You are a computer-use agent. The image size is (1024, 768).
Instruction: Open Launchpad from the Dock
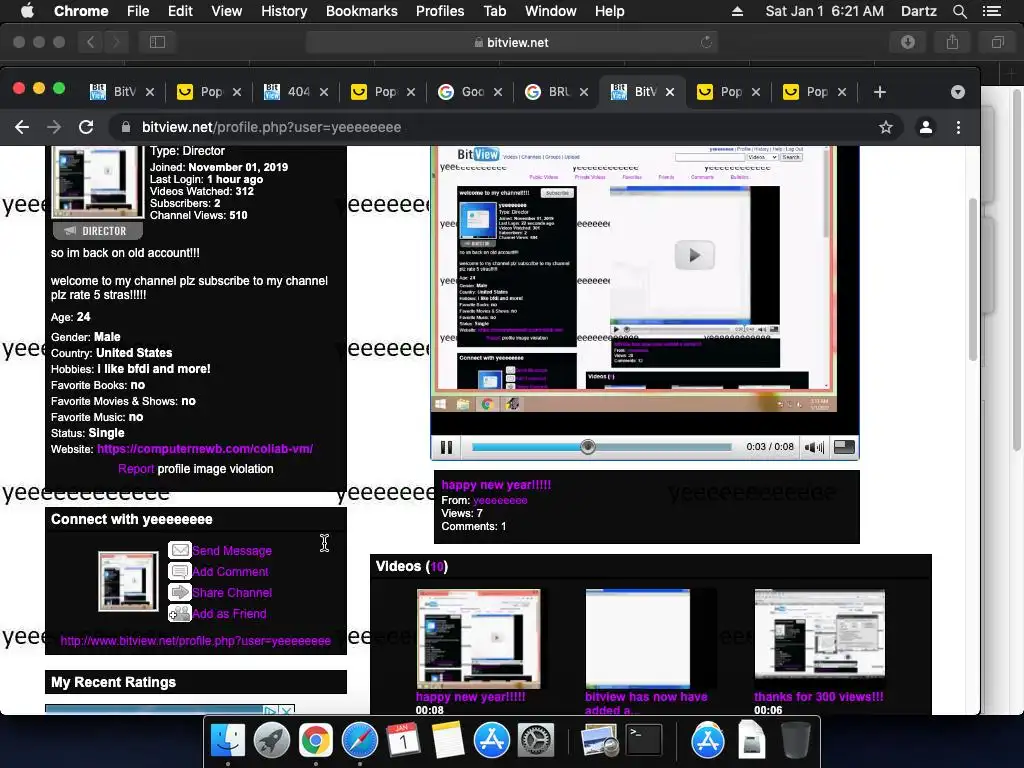tap(271, 741)
